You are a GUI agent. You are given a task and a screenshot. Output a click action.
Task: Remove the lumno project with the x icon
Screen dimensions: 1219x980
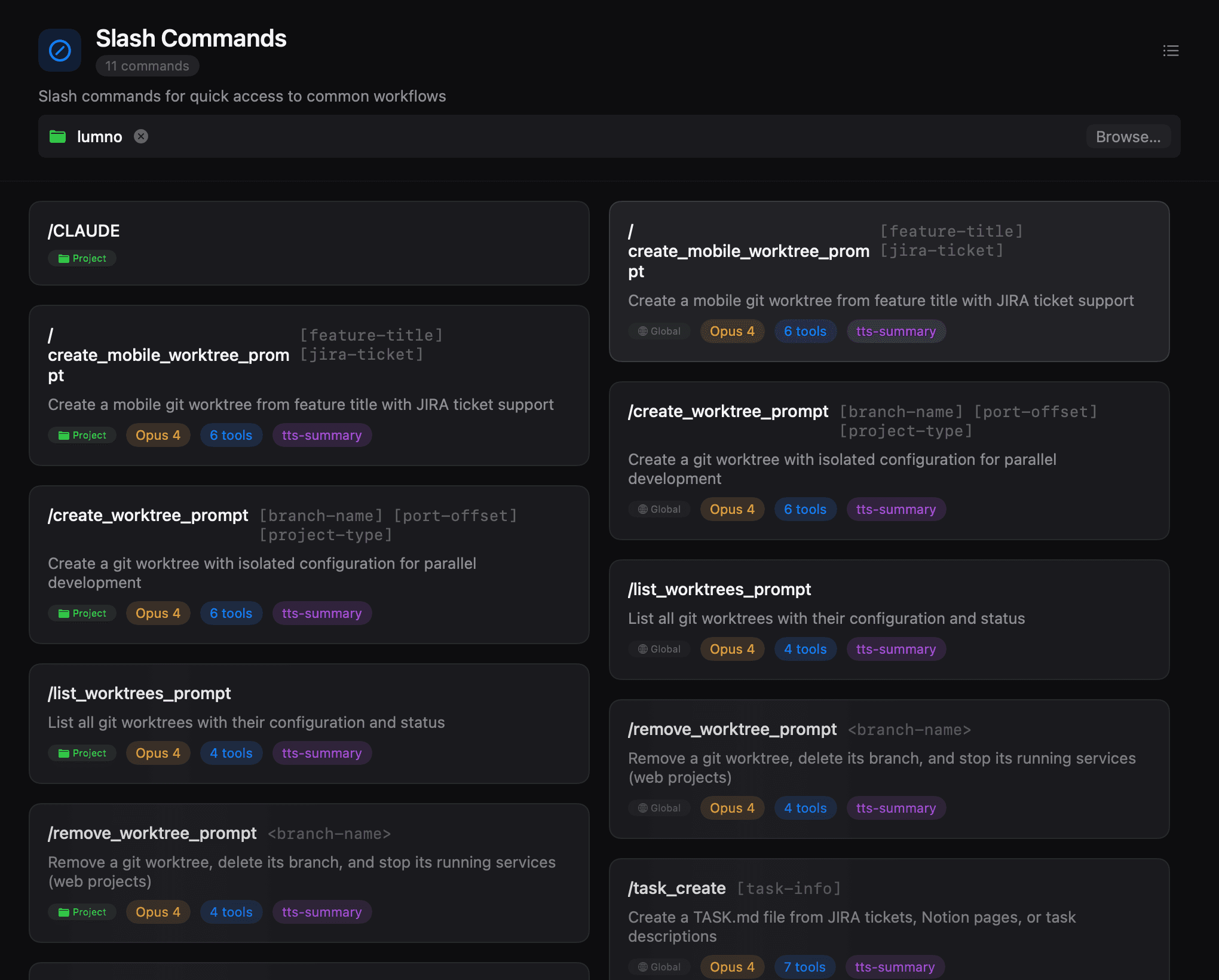point(141,137)
